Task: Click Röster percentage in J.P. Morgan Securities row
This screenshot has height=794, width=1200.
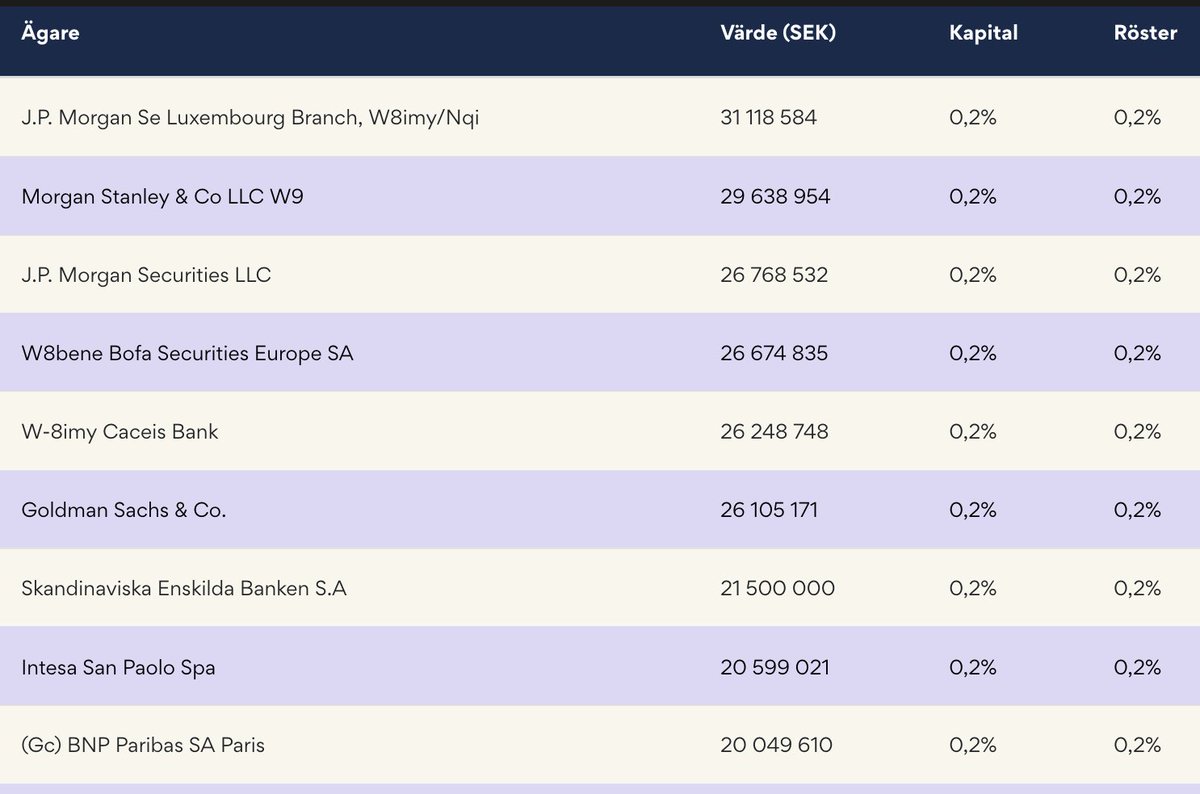Action: [1137, 275]
